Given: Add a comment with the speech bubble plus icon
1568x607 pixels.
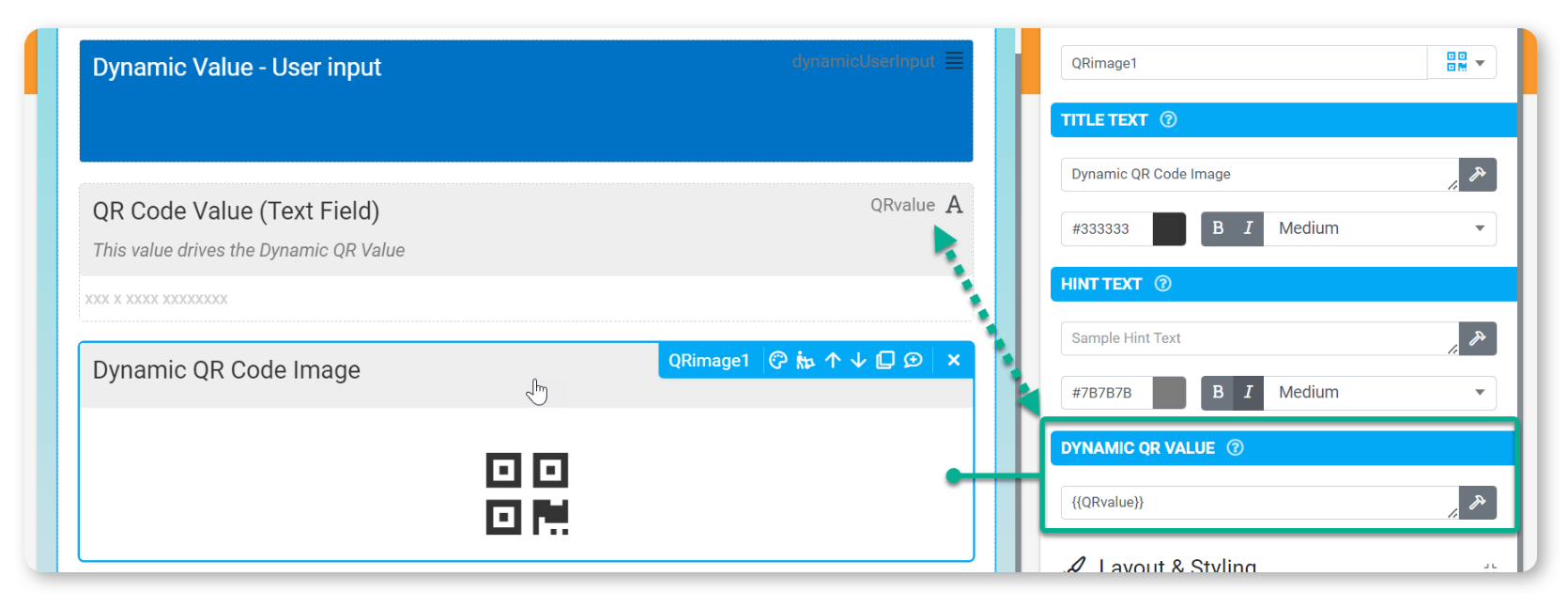Looking at the screenshot, I should click(x=913, y=360).
